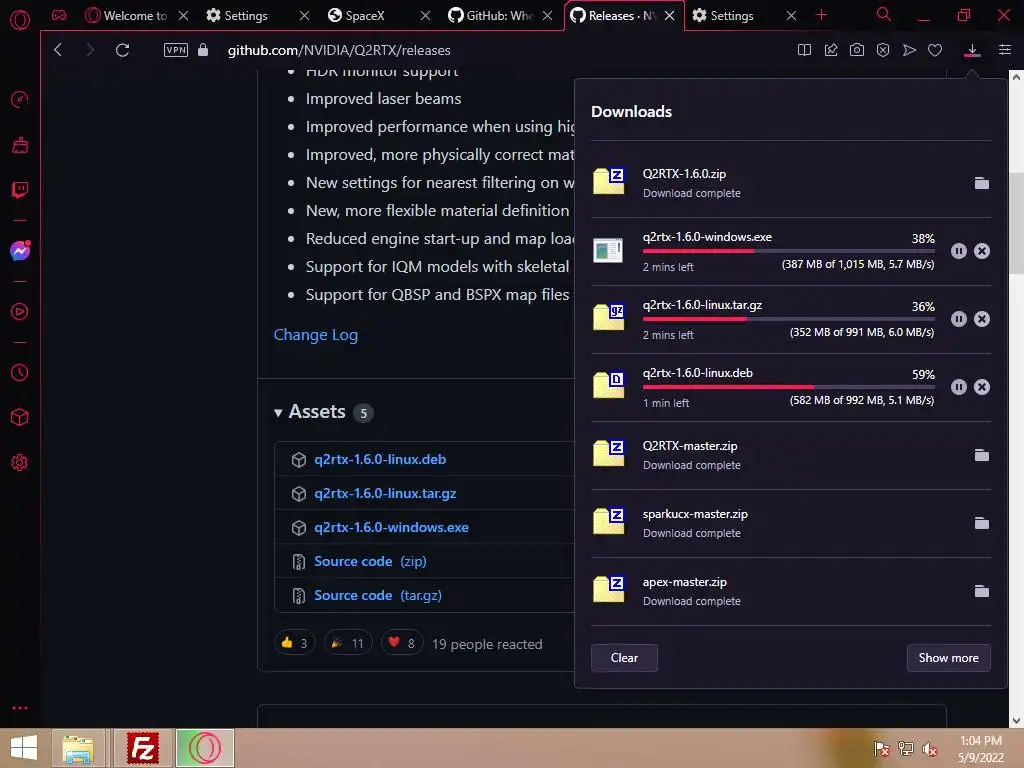Open File Explorer from taskbar
Screen dimensions: 1024x768
pos(78,748)
